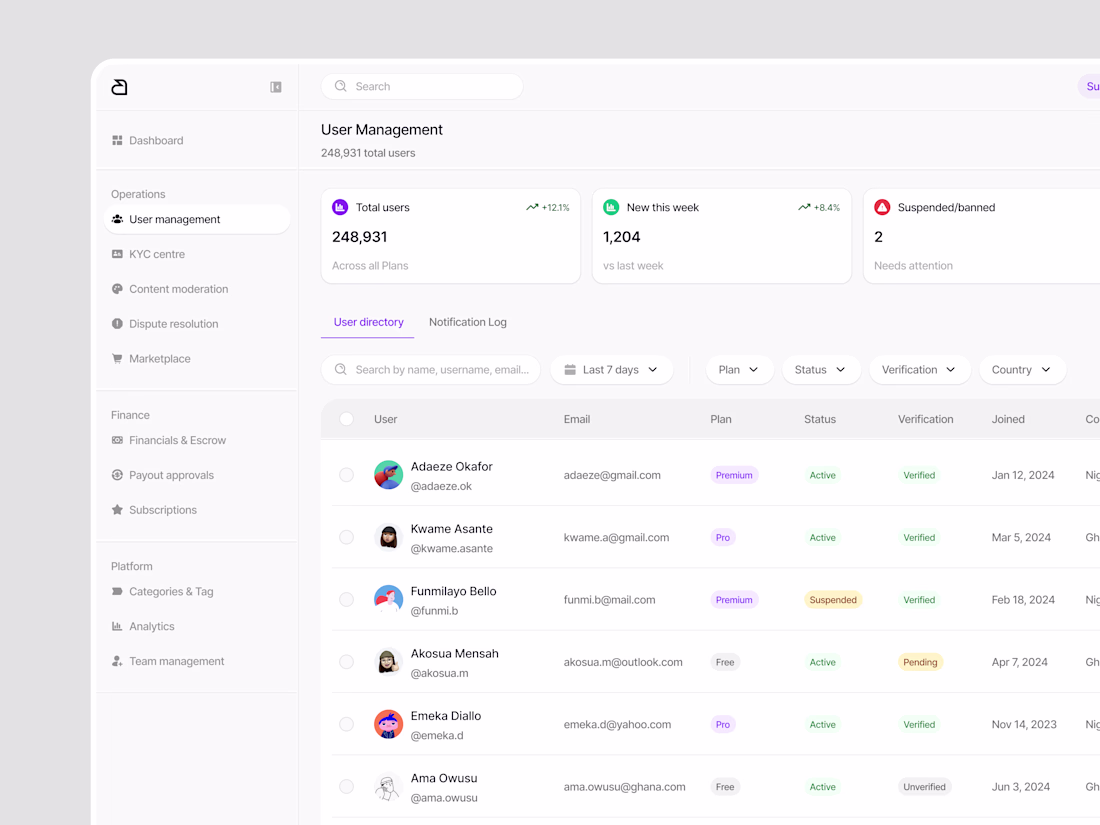
Task: Click the Financials & Escrow money icon
Action: point(117,441)
